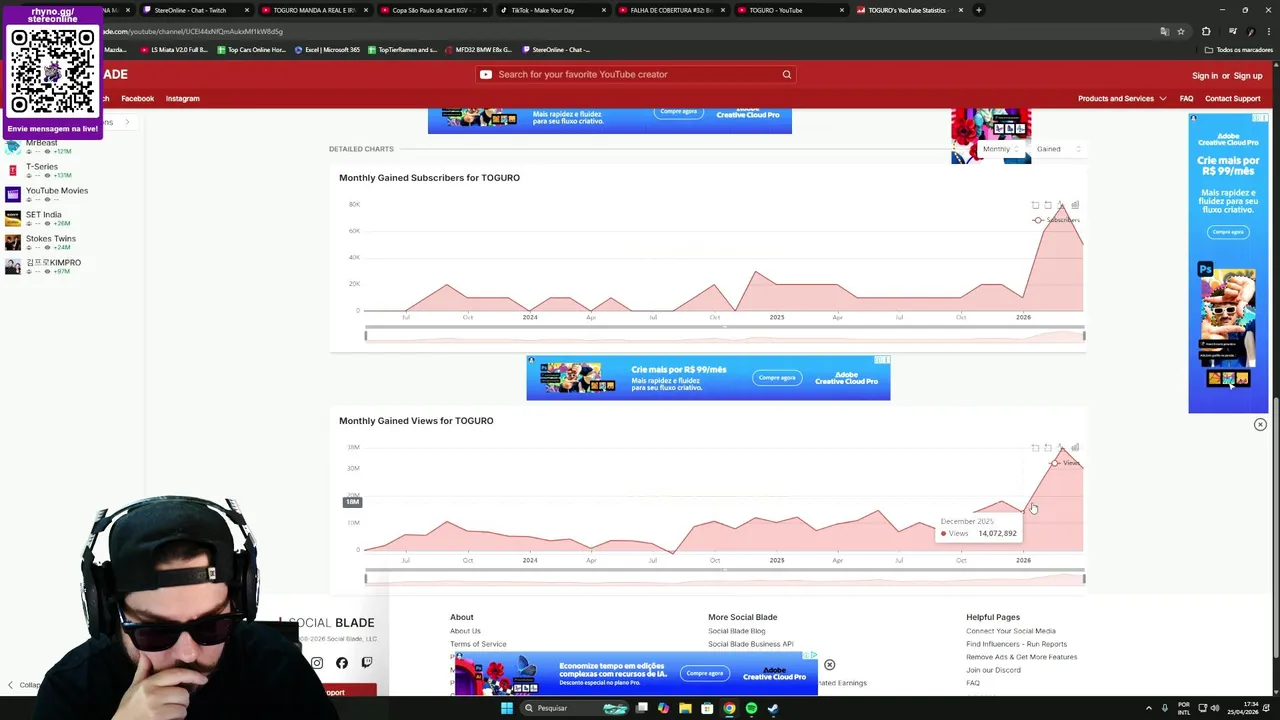This screenshot has width=1280, height=720.
Task: Open Spotify from the taskbar
Action: click(x=751, y=708)
